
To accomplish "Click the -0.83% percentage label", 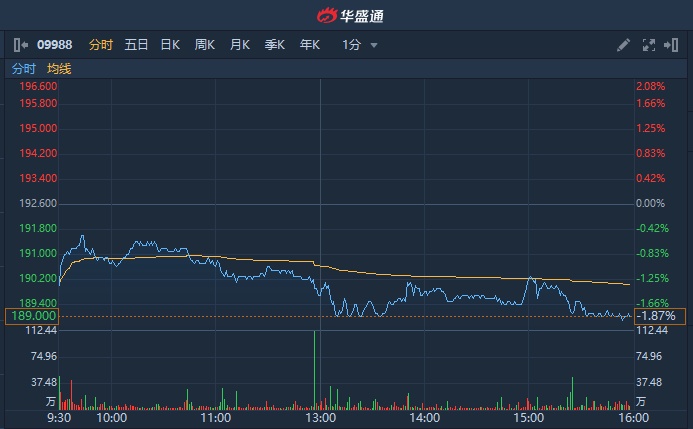I will click(x=652, y=253).
